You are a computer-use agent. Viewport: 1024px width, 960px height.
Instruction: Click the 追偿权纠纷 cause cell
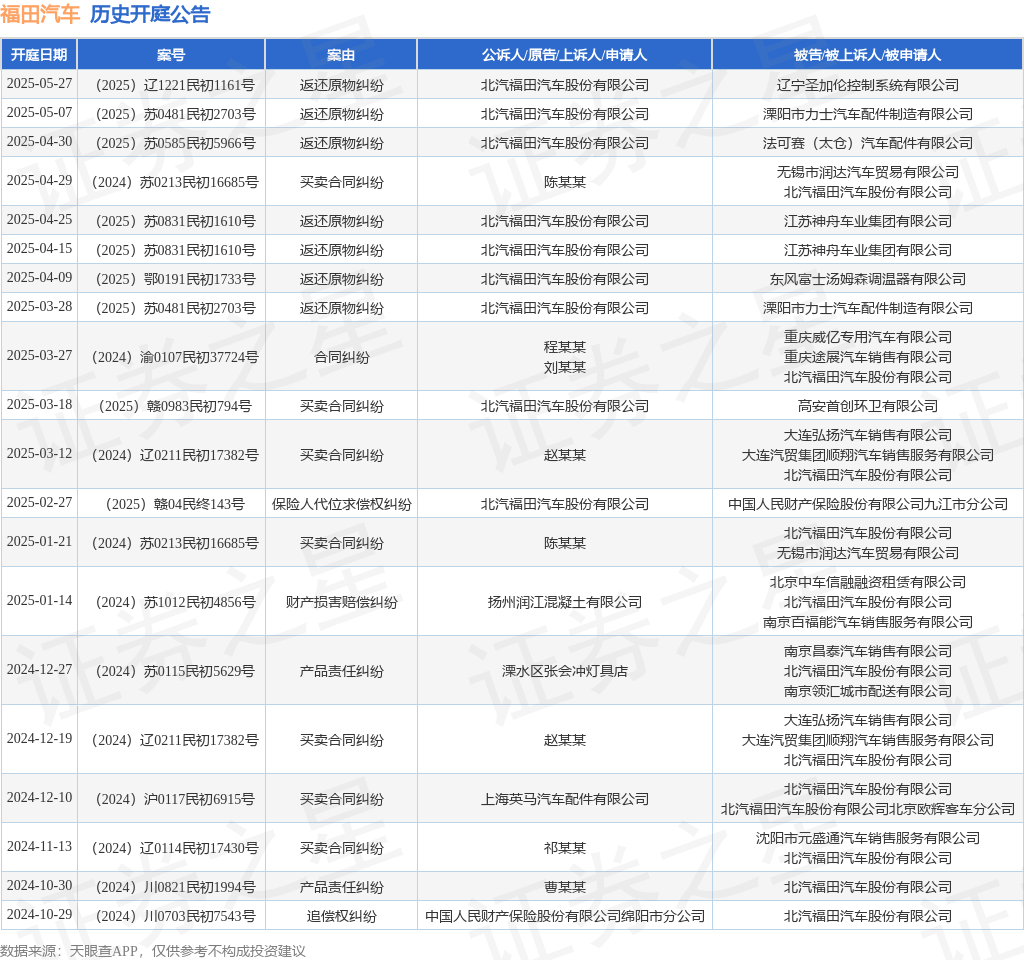341,916
